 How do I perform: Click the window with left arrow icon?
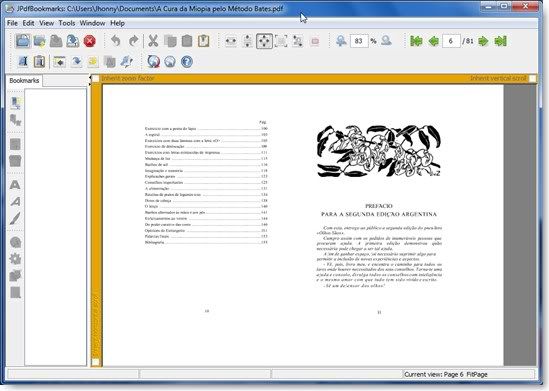59,62
